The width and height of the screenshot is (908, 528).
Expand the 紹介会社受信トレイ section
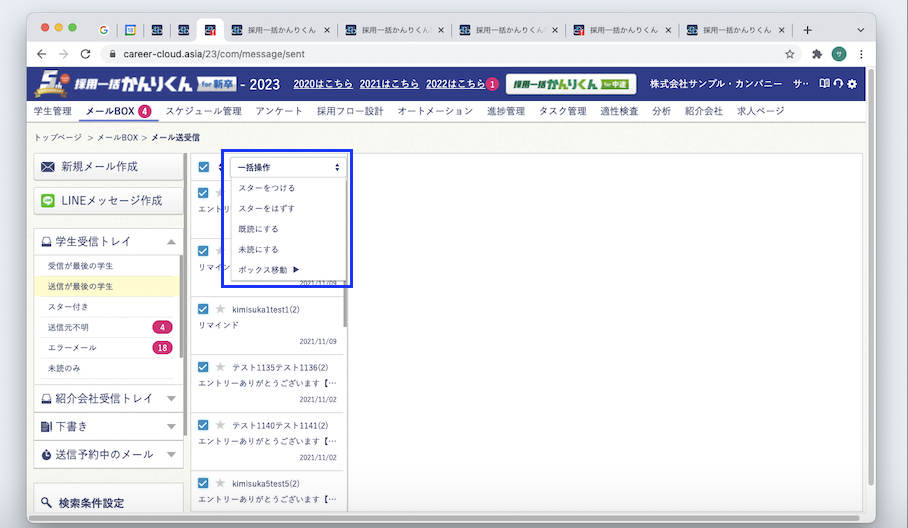tap(171, 399)
